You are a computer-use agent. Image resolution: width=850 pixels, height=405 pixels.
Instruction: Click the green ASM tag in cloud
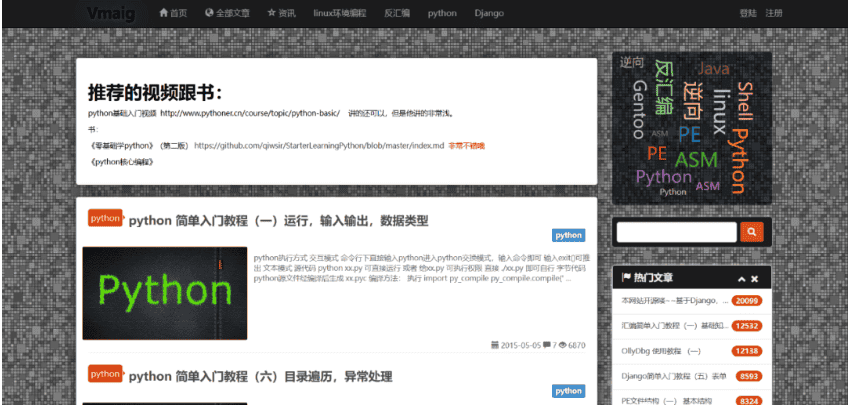pyautogui.click(x=696, y=159)
